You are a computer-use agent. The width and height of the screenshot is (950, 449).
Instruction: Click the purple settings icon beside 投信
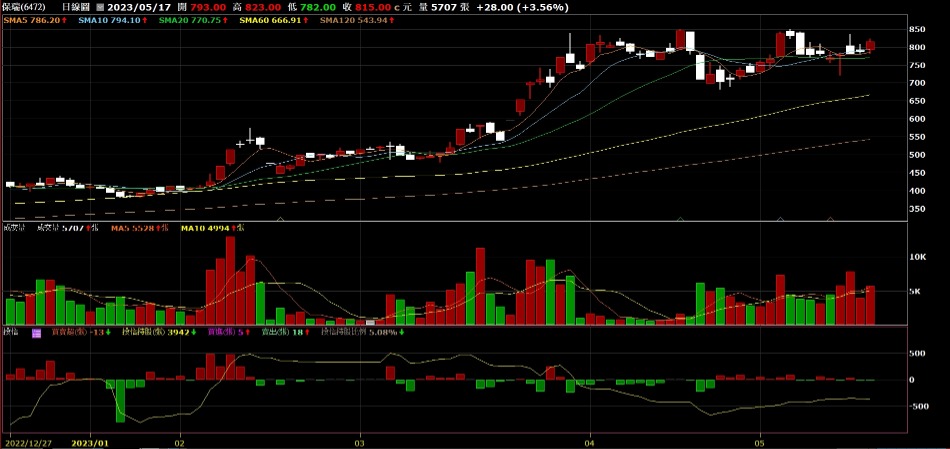pyautogui.click(x=36, y=333)
